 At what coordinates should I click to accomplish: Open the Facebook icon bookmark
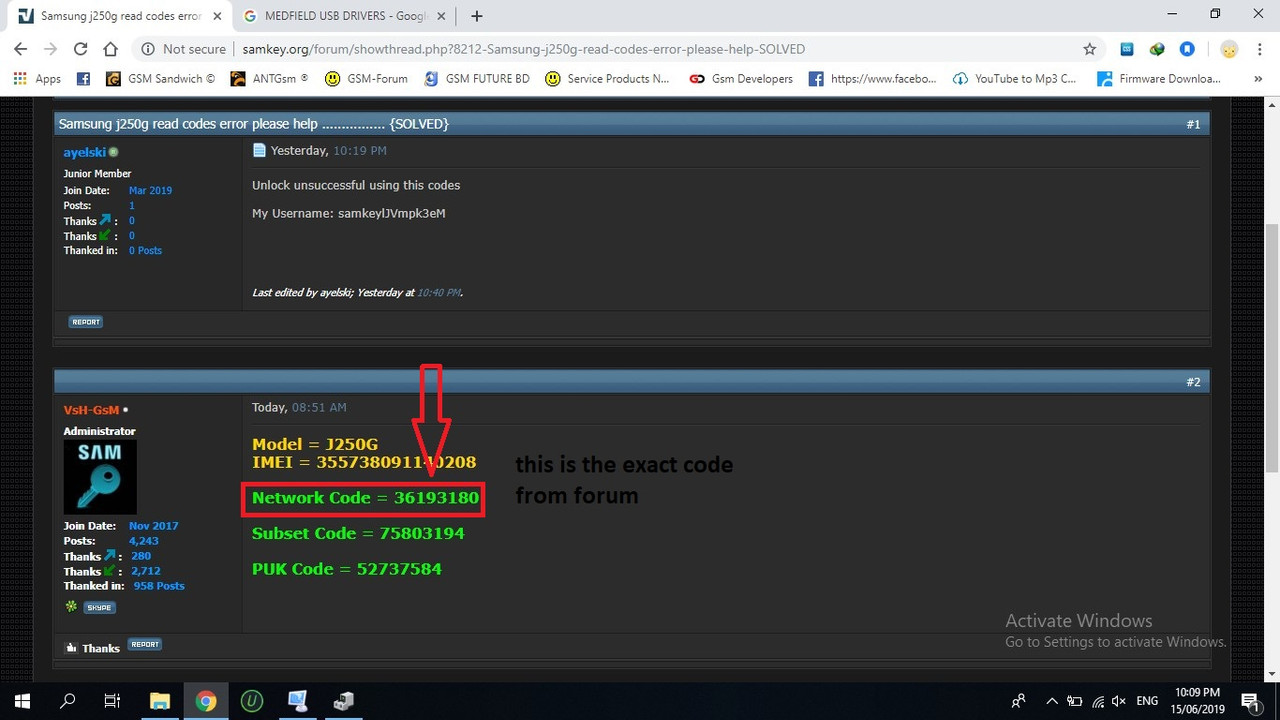[83, 78]
